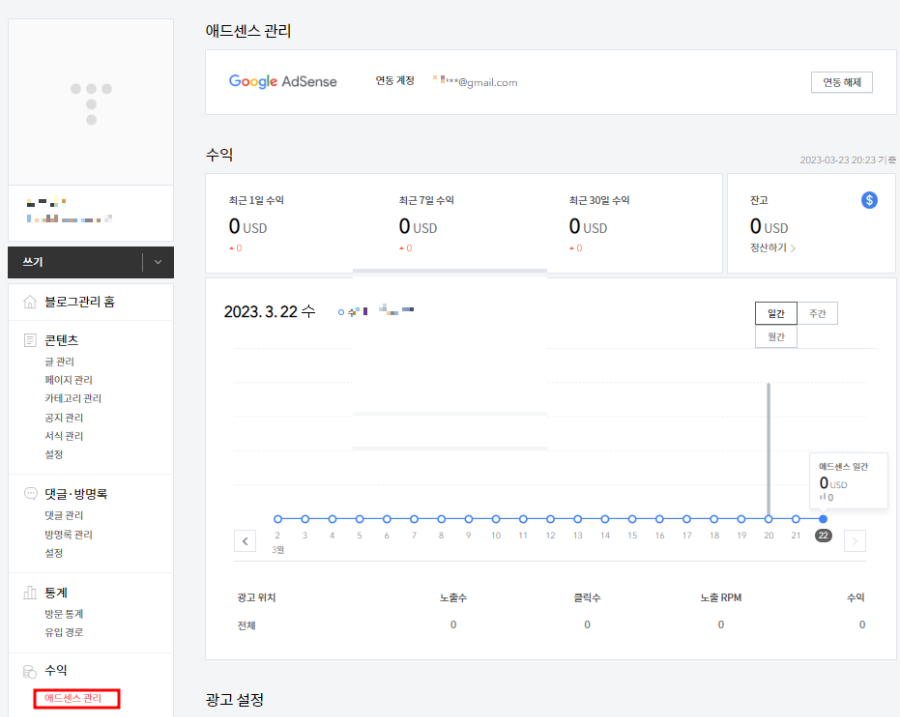Open 방문 통계 under 통계

(66, 615)
